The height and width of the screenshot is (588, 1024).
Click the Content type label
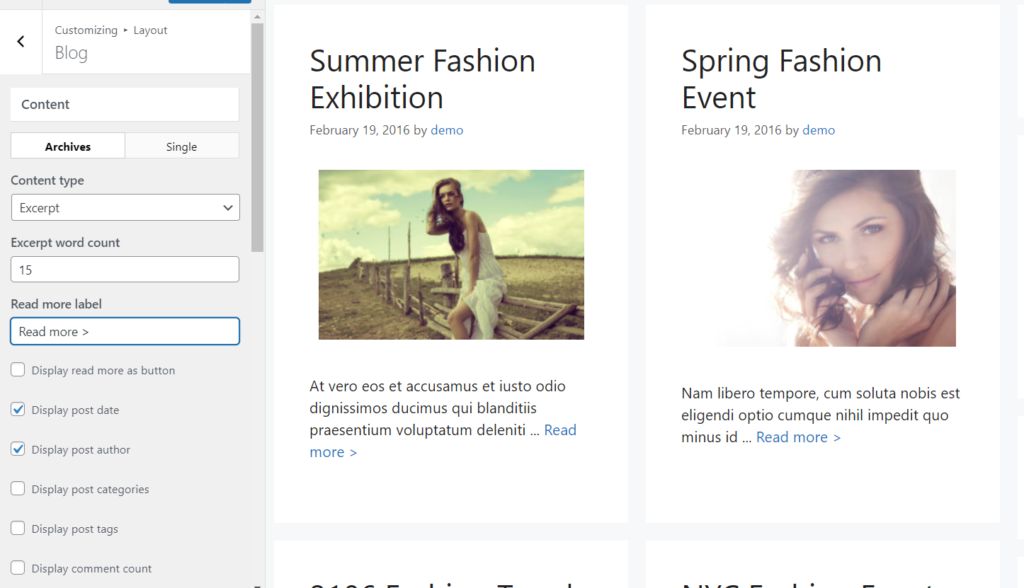tap(47, 180)
